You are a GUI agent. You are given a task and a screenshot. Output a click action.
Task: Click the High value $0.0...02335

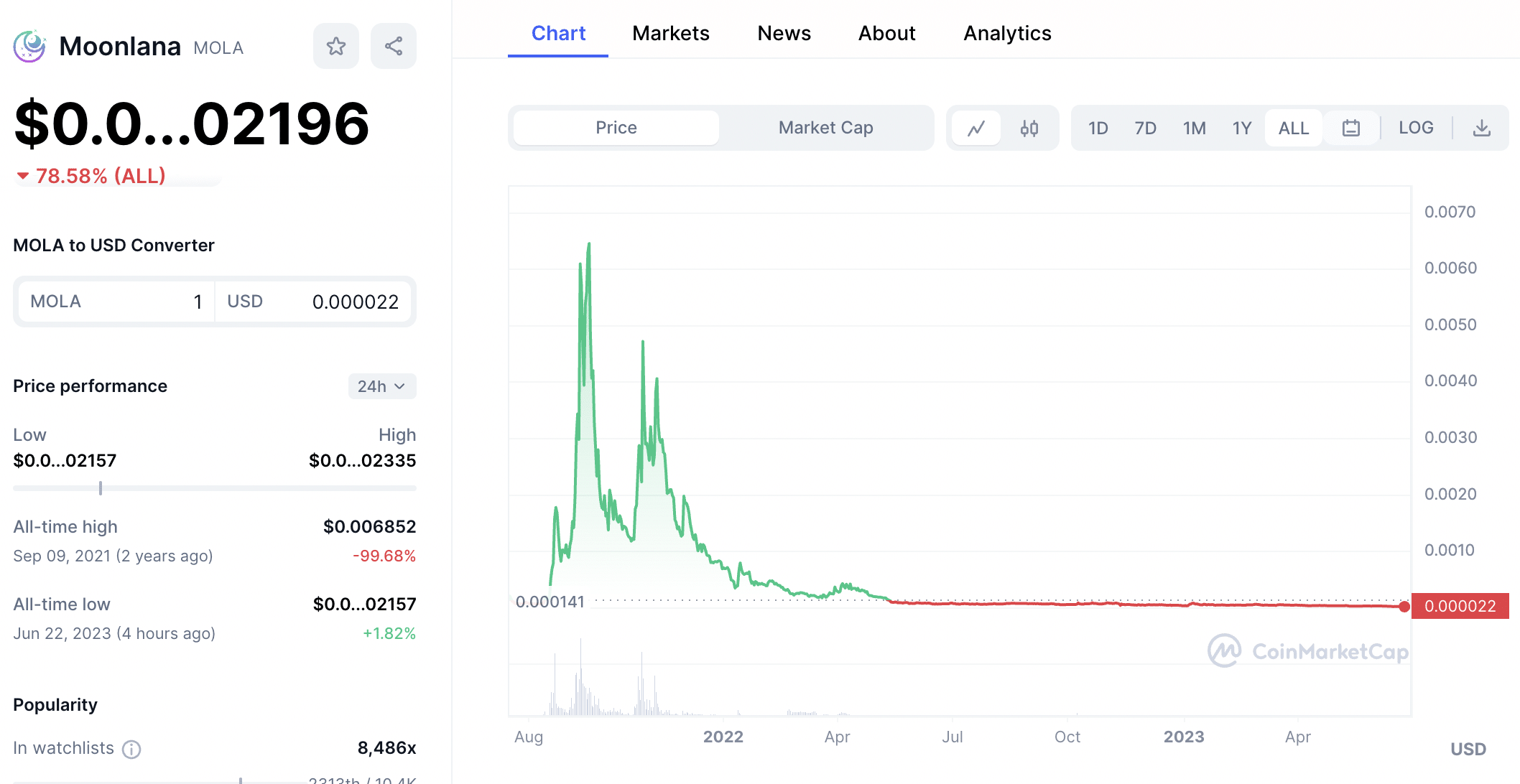click(362, 461)
